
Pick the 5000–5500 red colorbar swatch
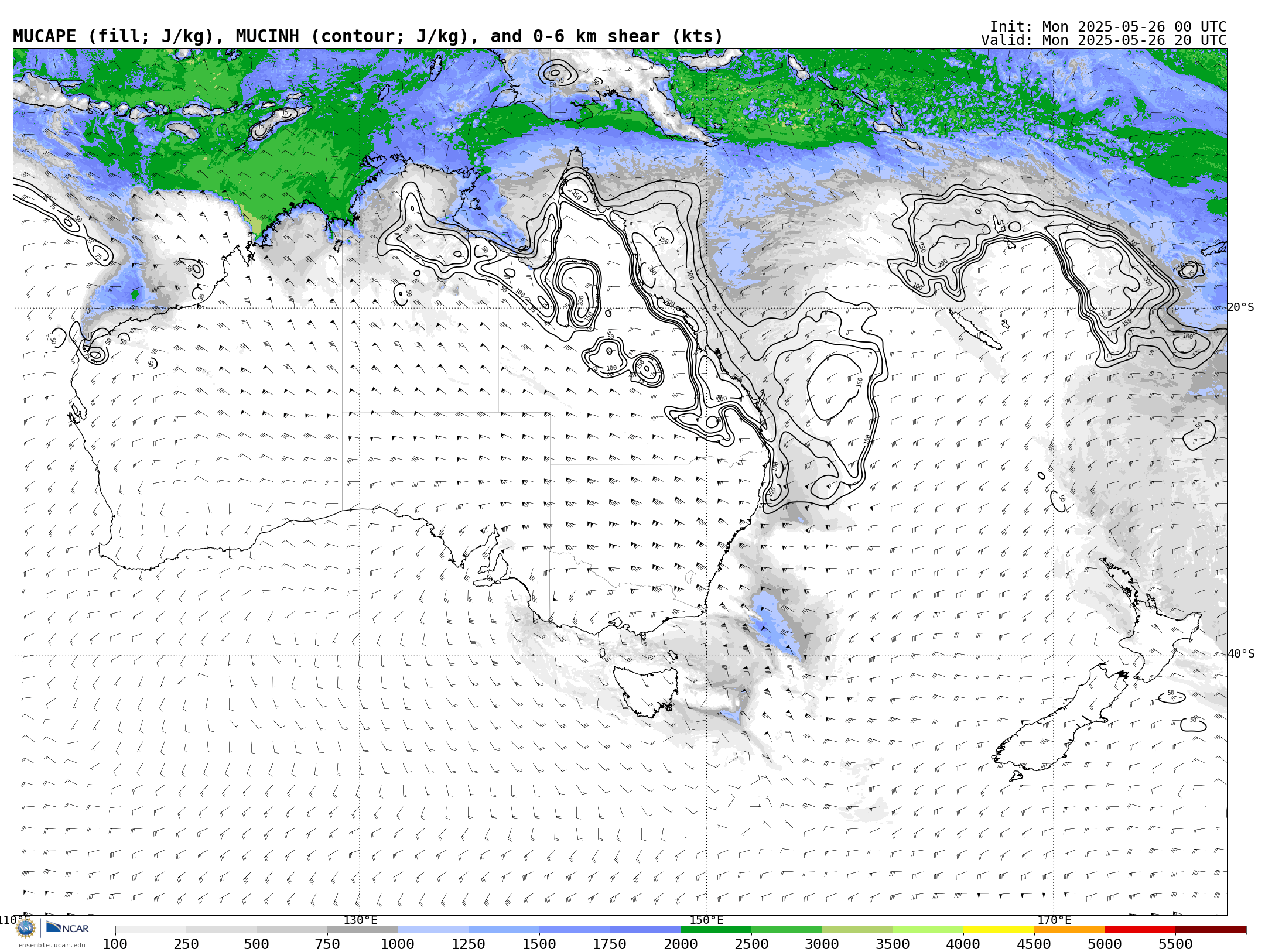1140,930
